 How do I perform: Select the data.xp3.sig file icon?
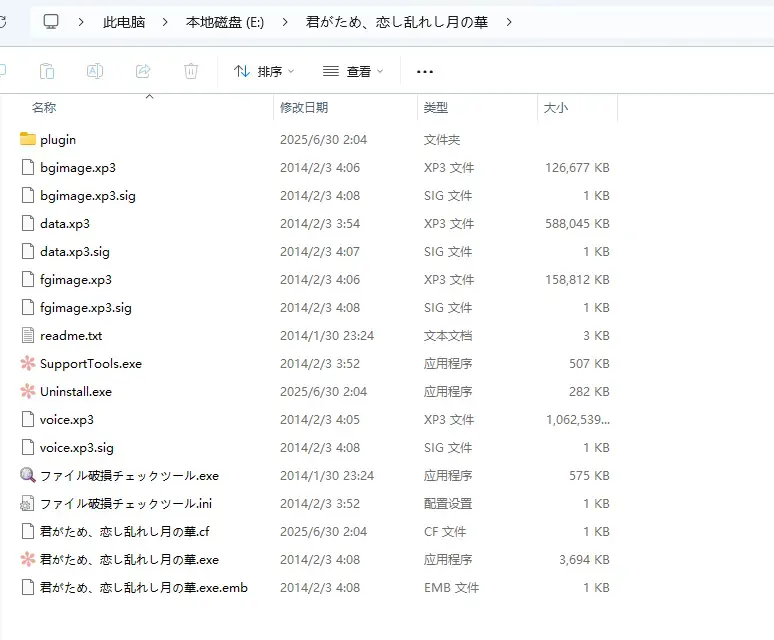pyautogui.click(x=28, y=251)
